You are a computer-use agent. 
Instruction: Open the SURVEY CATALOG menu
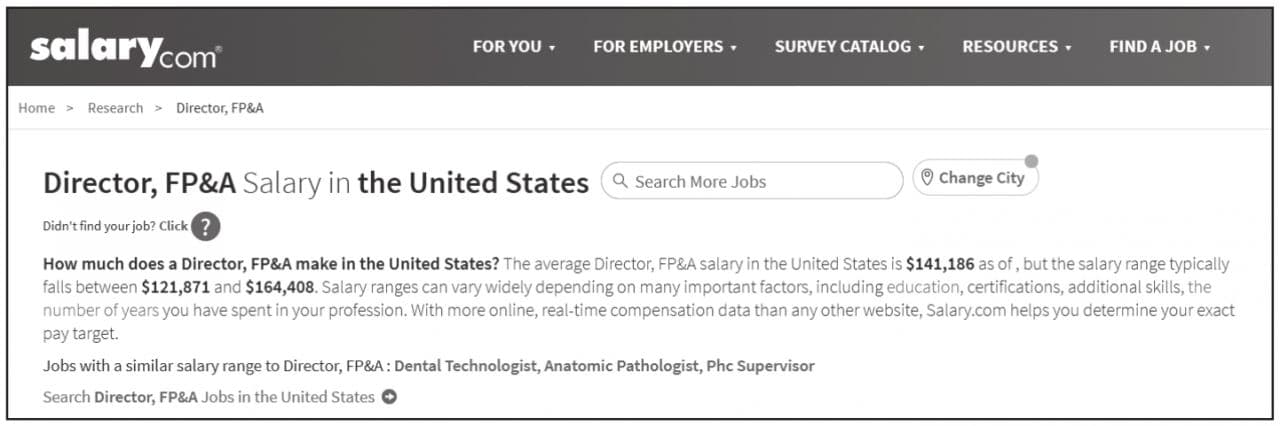[x=850, y=47]
